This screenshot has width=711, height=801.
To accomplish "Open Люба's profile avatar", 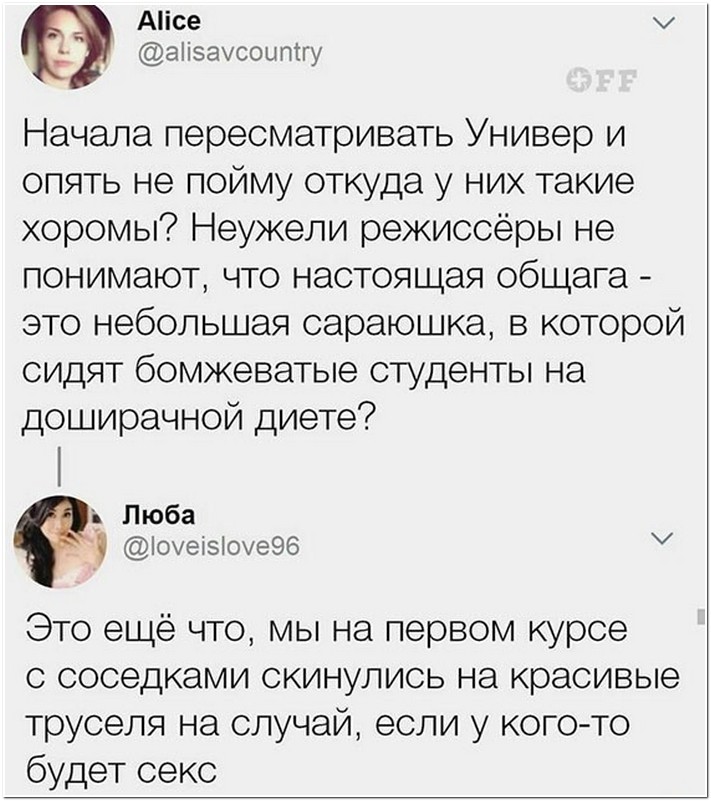I will pos(60,541).
